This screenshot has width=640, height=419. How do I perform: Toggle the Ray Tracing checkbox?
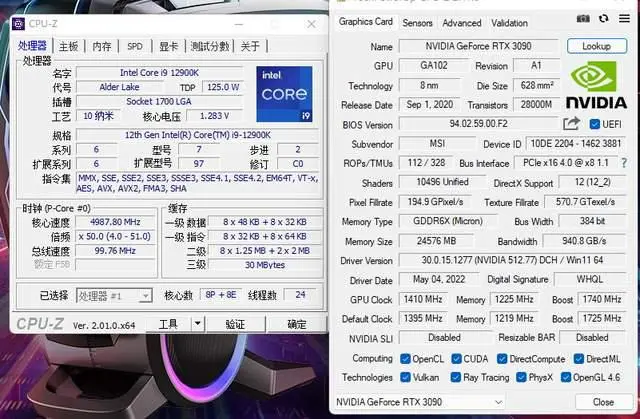pyautogui.click(x=456, y=377)
